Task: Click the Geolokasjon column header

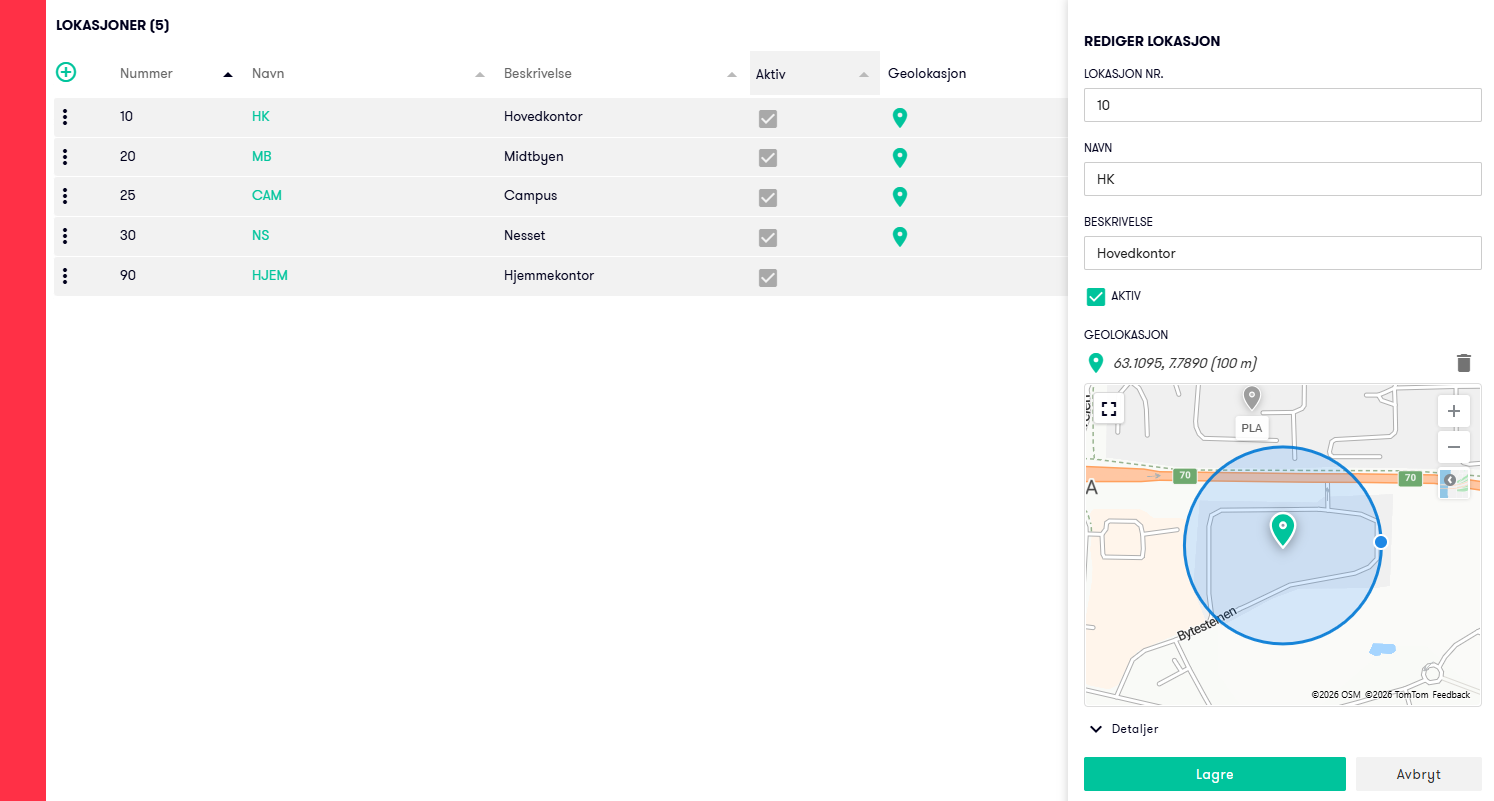Action: (x=927, y=73)
